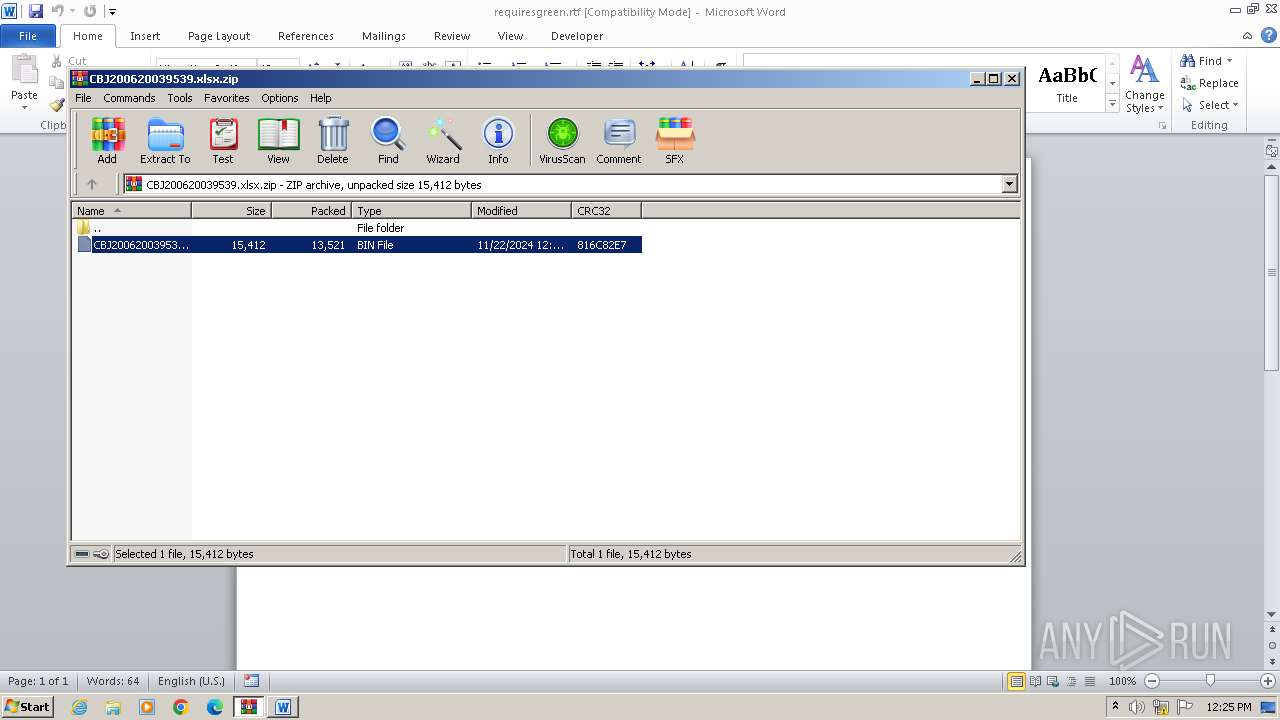Open WinRAR Commands menu
1280x720 pixels.
click(x=129, y=98)
